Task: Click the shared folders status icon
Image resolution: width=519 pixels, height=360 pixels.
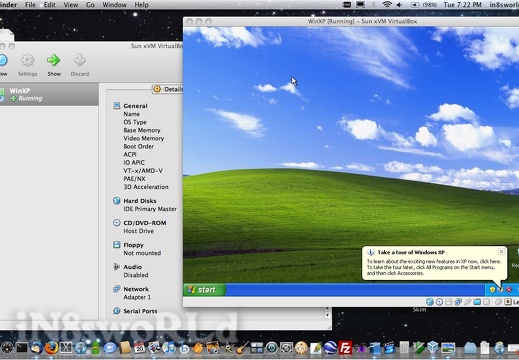Action: [x=477, y=302]
